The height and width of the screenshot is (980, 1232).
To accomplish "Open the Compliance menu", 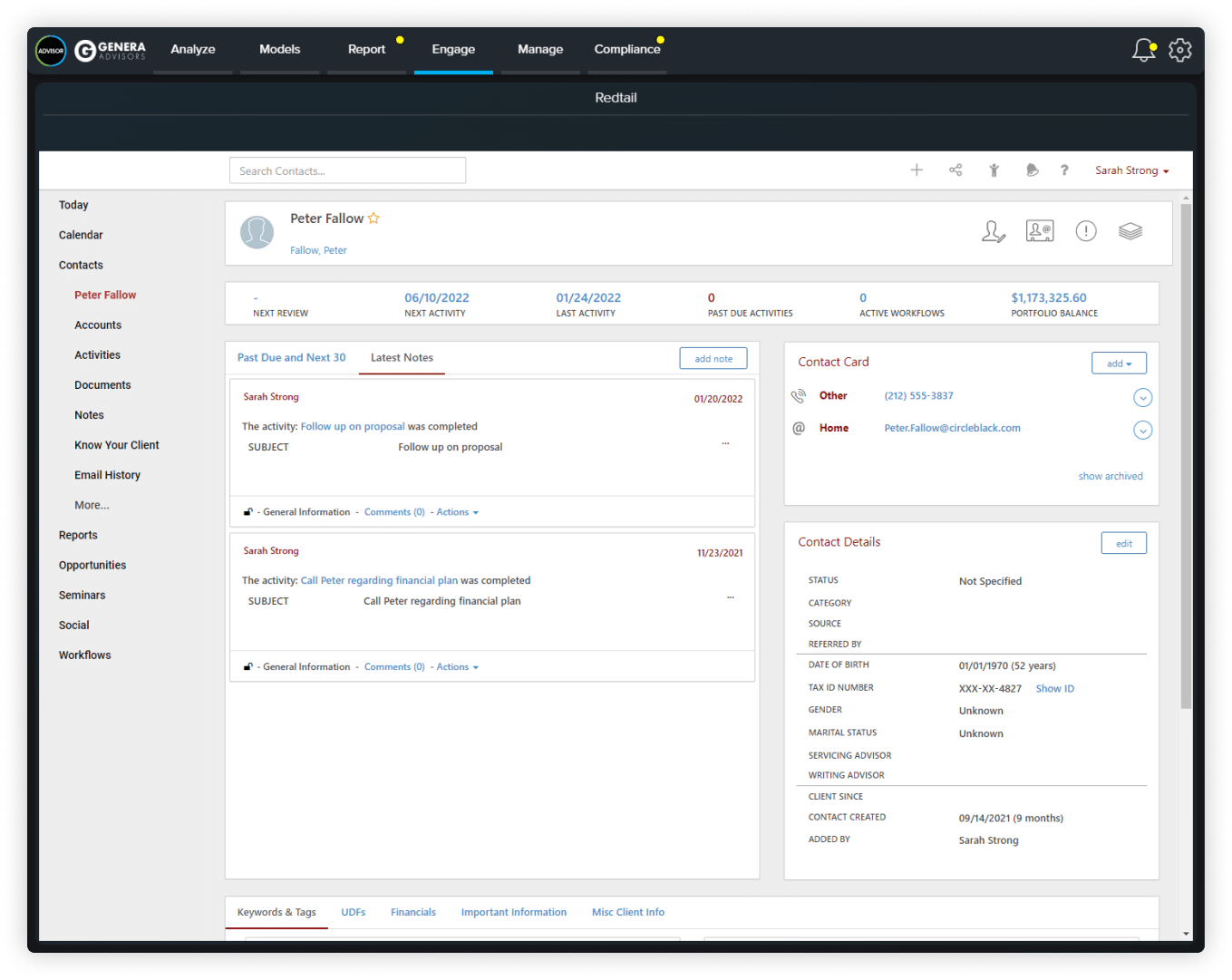I will (627, 50).
